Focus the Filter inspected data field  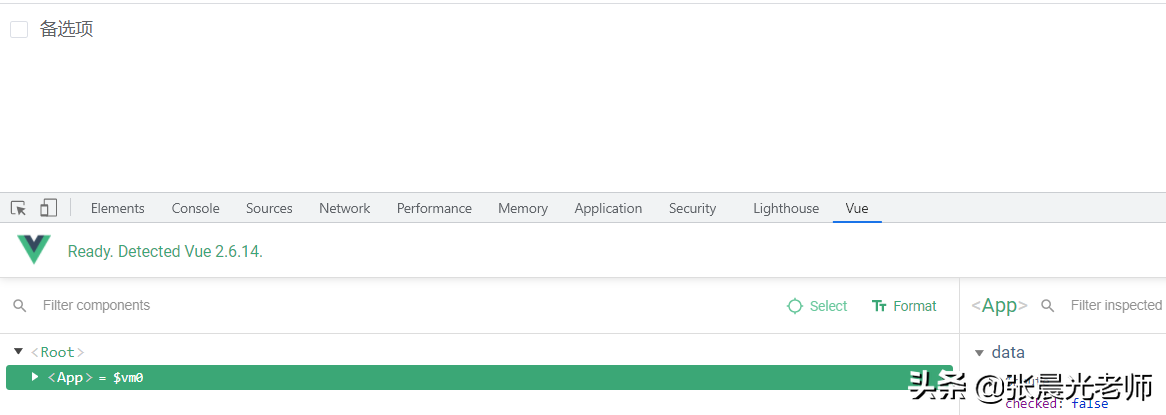(x=1115, y=306)
